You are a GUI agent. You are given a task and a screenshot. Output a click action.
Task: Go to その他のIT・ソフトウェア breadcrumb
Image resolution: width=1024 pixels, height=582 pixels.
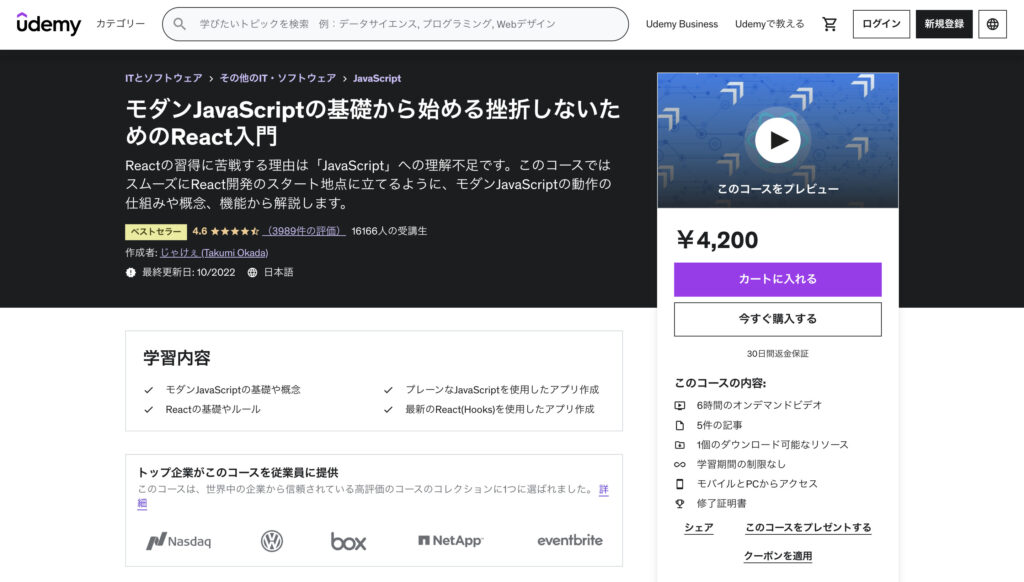coord(278,78)
